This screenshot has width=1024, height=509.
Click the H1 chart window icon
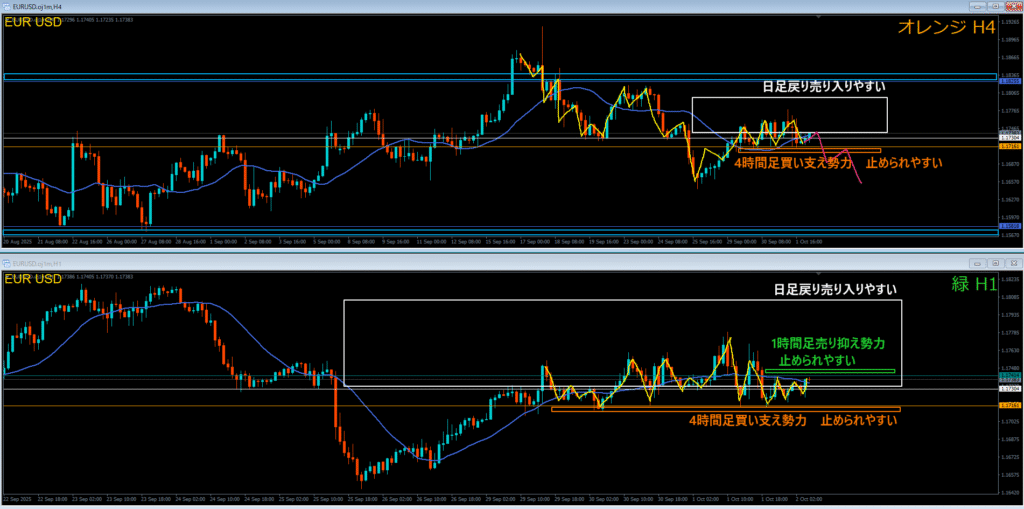[x=7, y=263]
